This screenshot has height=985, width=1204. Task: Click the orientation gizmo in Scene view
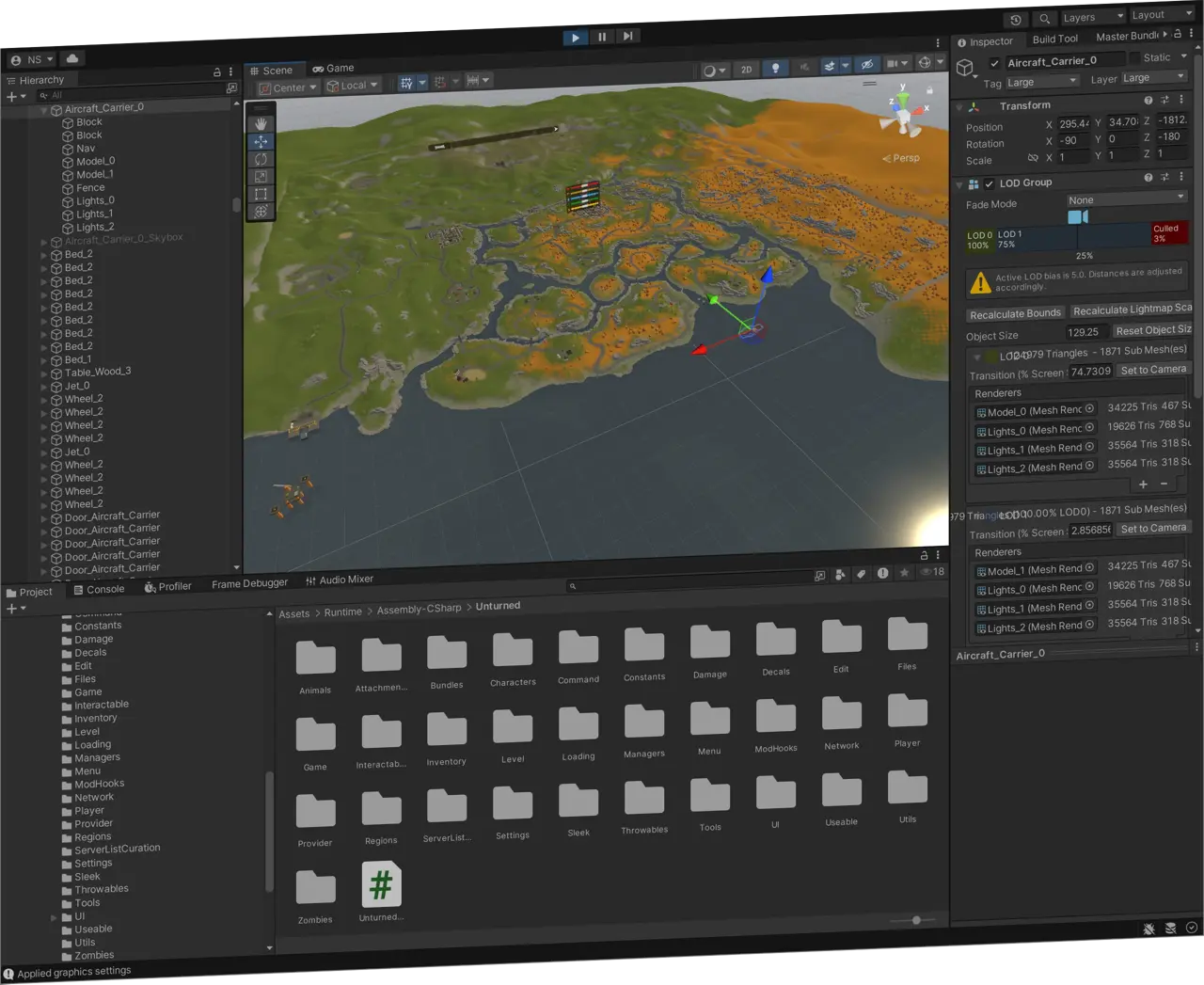click(x=904, y=113)
